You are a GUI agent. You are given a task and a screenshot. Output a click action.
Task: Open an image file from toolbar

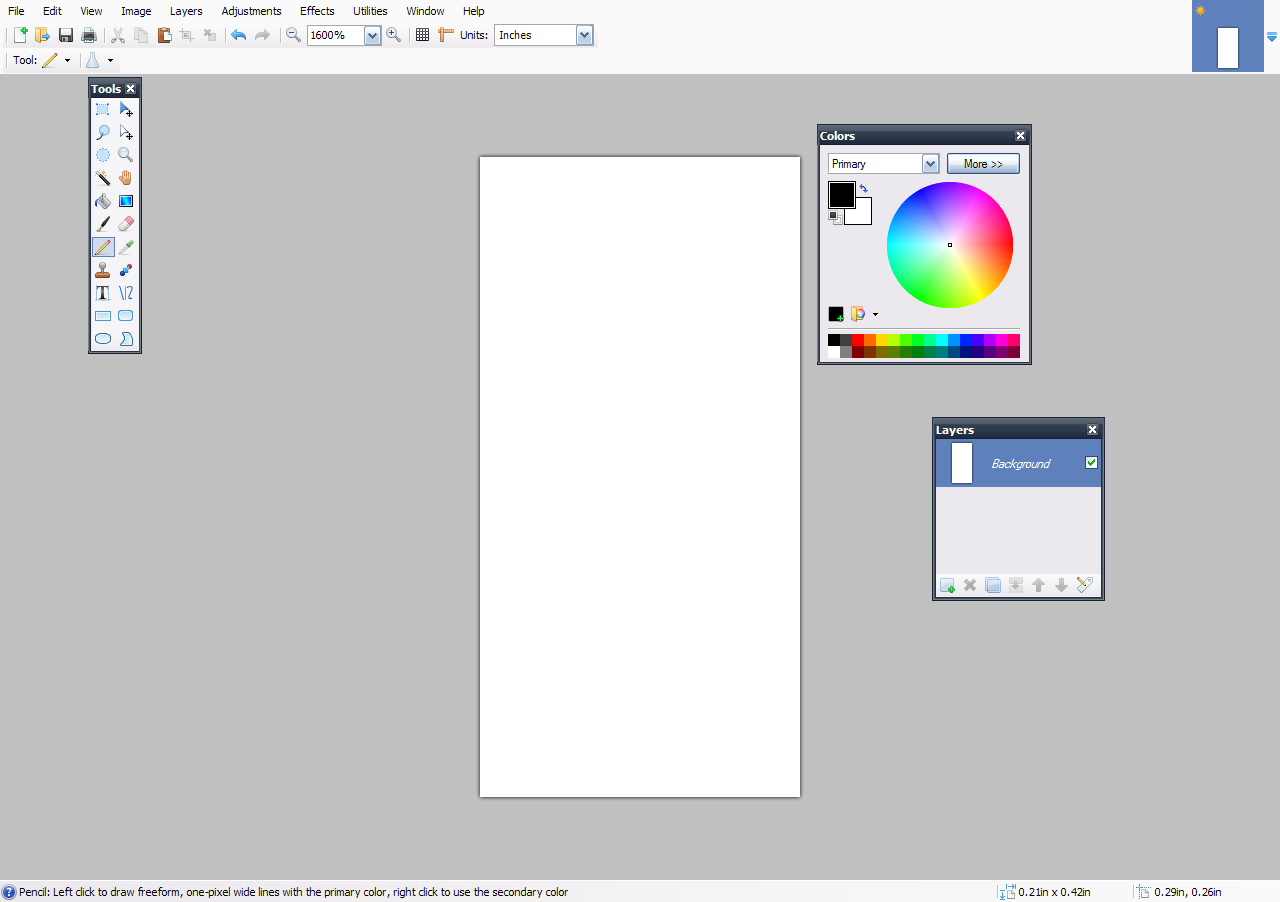(42, 35)
